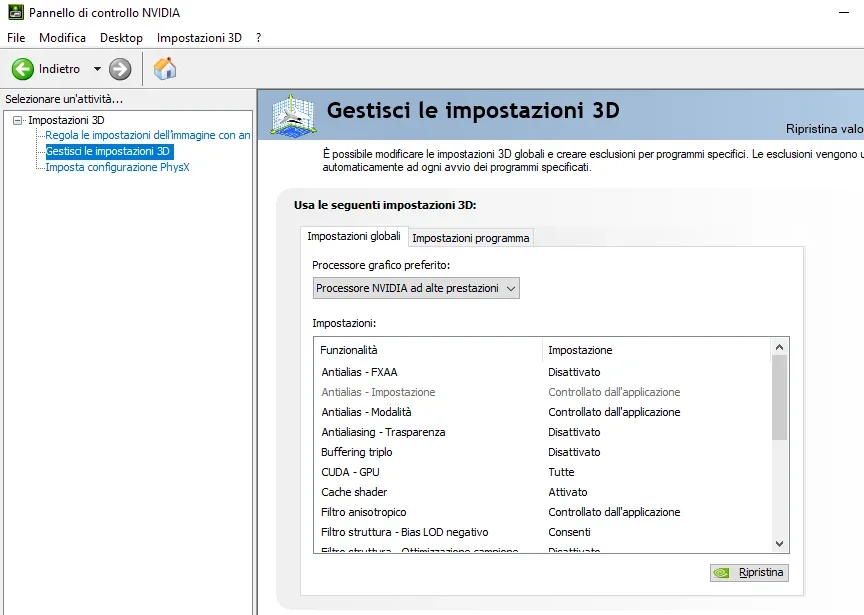Open the Impostazioni 3D menu
Image resolution: width=864 pixels, height=615 pixels.
pos(199,37)
